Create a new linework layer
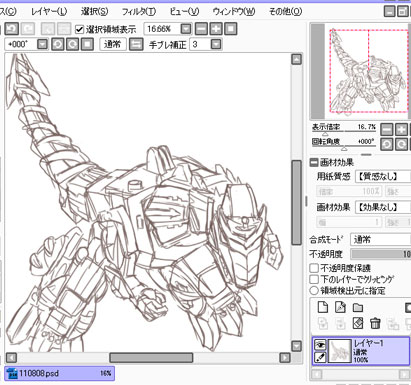The height and width of the screenshot is (385, 411). pos(340,307)
